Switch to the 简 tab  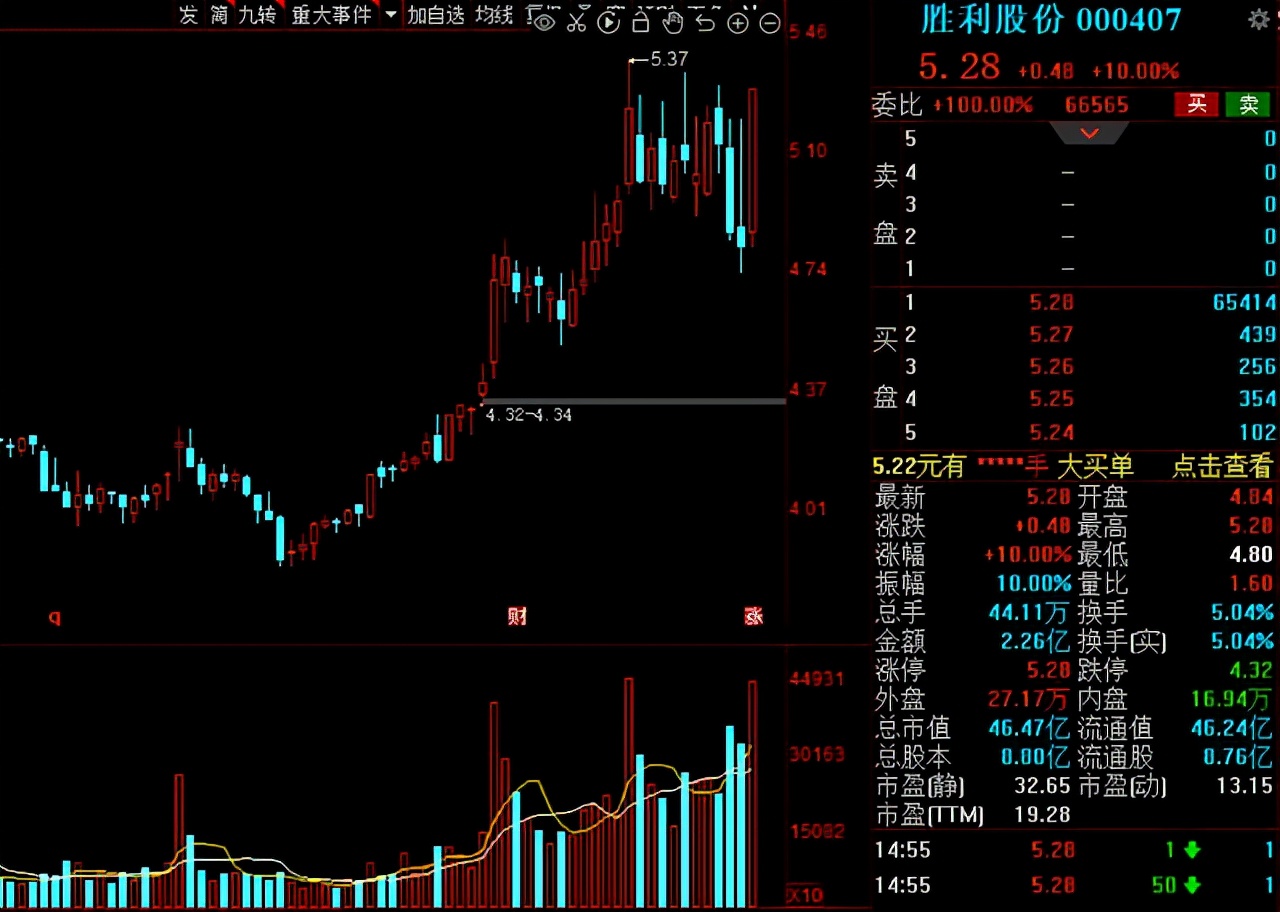[219, 16]
